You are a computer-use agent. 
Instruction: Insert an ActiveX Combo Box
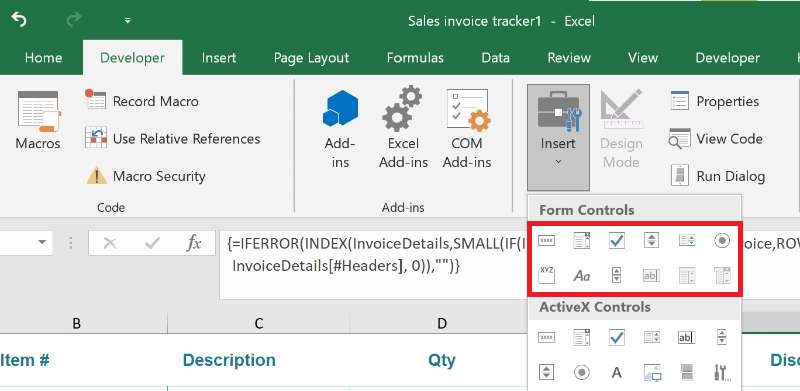pos(582,337)
